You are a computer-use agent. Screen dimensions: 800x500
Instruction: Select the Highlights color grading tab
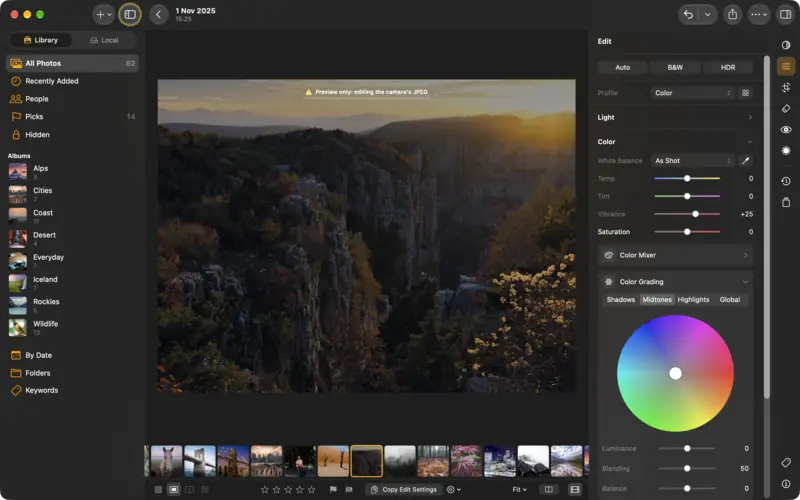coord(693,300)
